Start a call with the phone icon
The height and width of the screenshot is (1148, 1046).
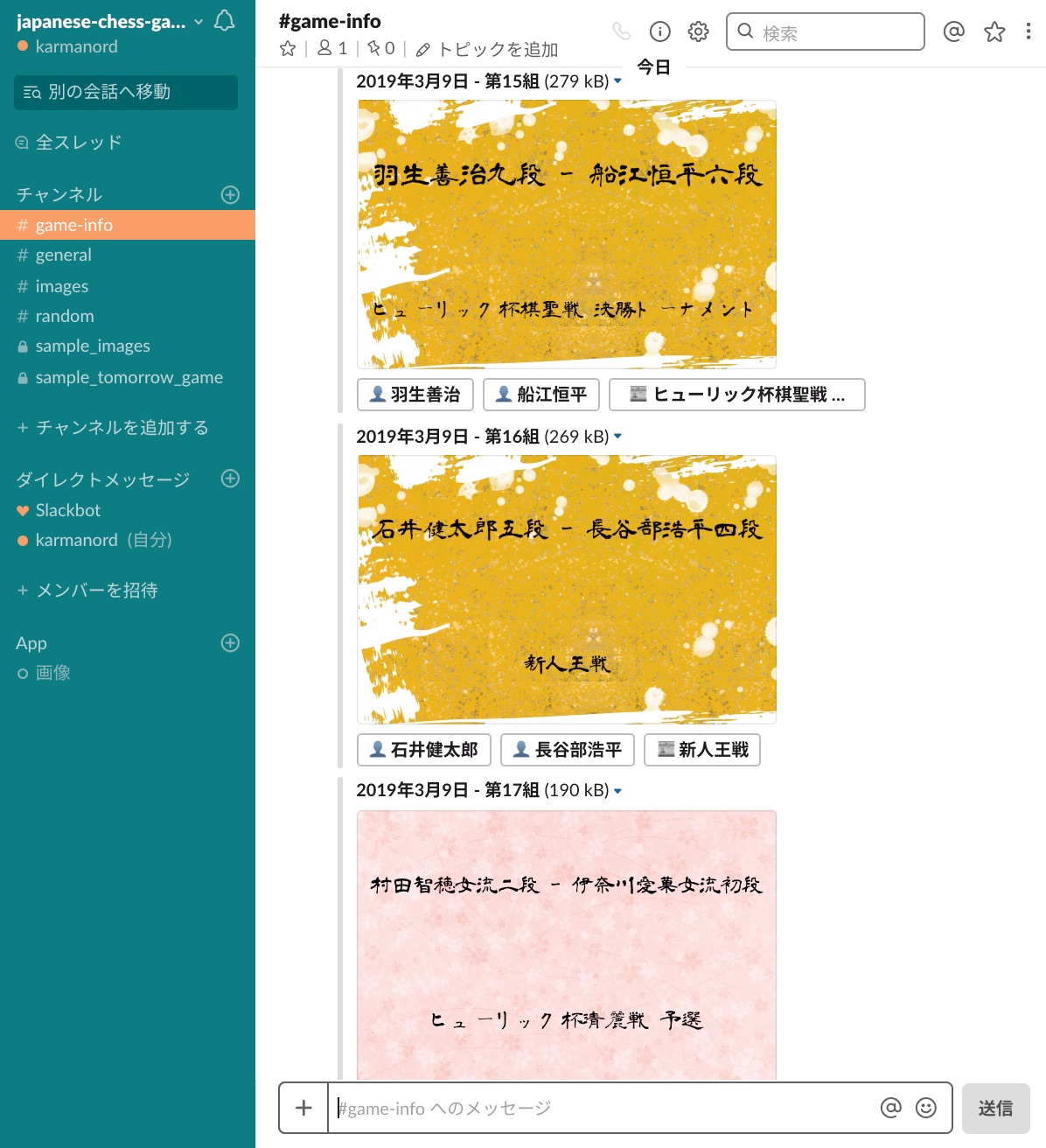(x=622, y=31)
